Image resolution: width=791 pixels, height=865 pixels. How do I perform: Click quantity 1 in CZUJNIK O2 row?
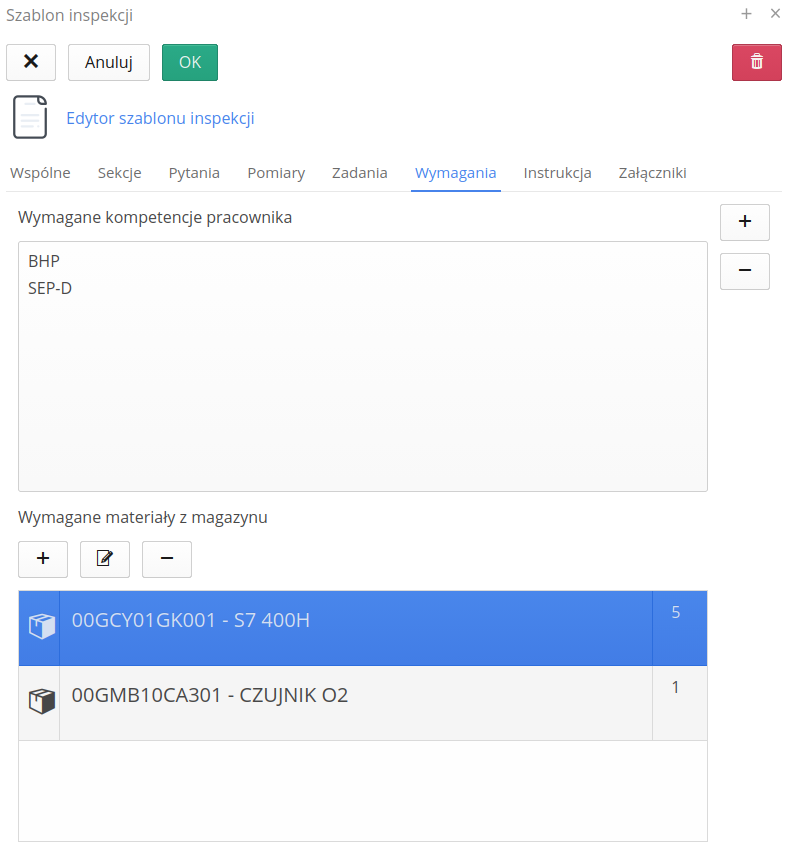click(675, 687)
